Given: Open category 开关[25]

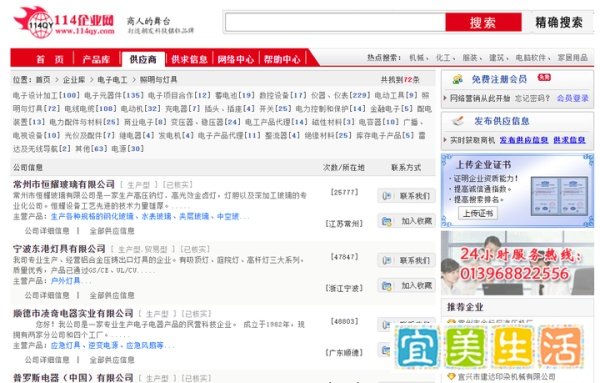Looking at the screenshot, I should pyautogui.click(x=276, y=109).
